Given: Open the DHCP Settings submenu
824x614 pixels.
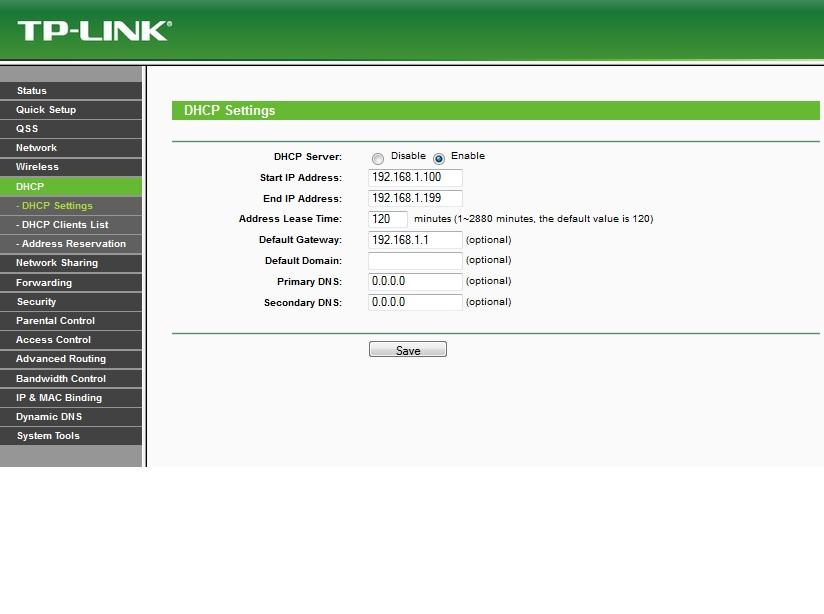Looking at the screenshot, I should coord(71,206).
